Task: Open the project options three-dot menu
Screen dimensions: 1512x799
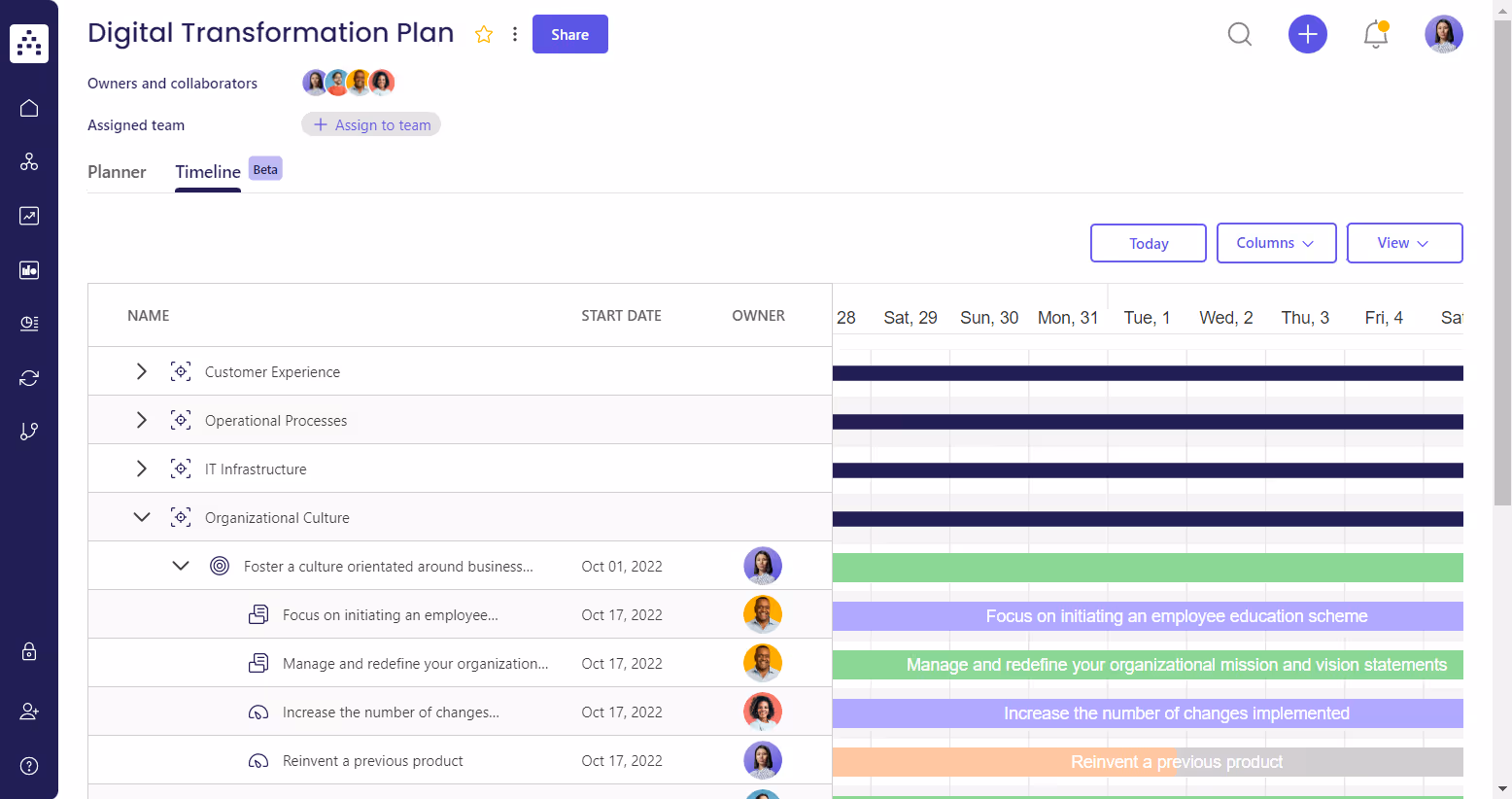Action: [514, 33]
